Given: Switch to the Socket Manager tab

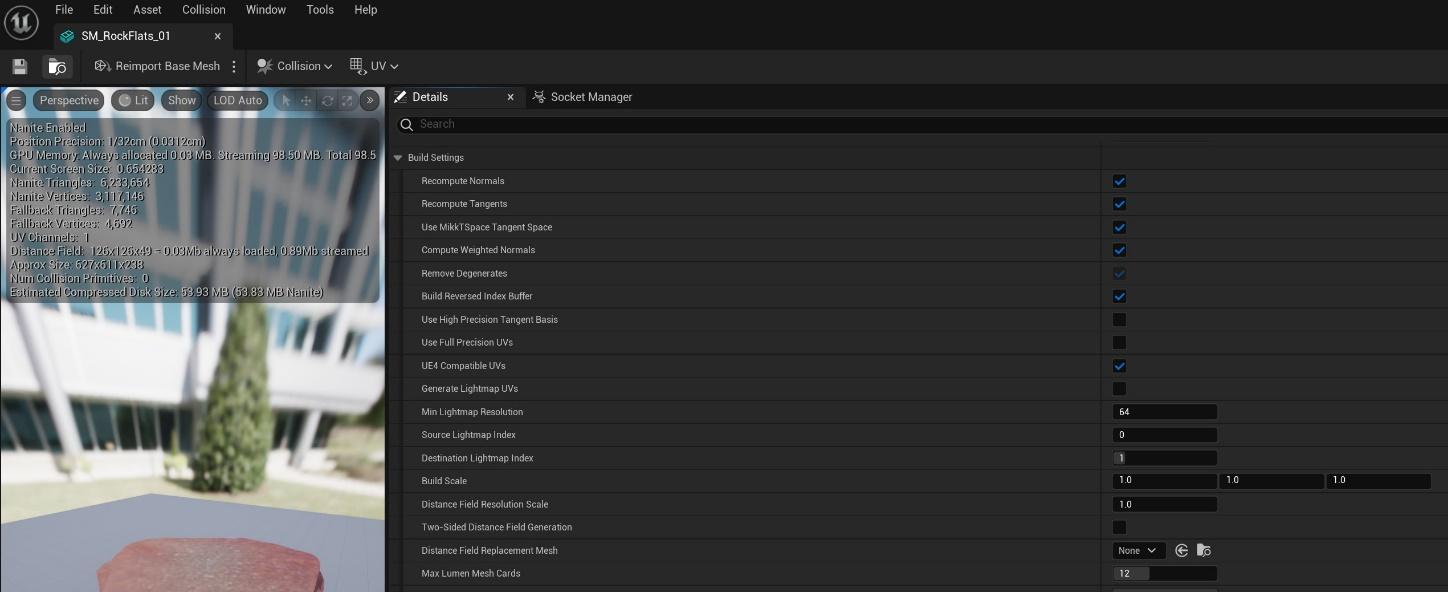Looking at the screenshot, I should pyautogui.click(x=591, y=97).
